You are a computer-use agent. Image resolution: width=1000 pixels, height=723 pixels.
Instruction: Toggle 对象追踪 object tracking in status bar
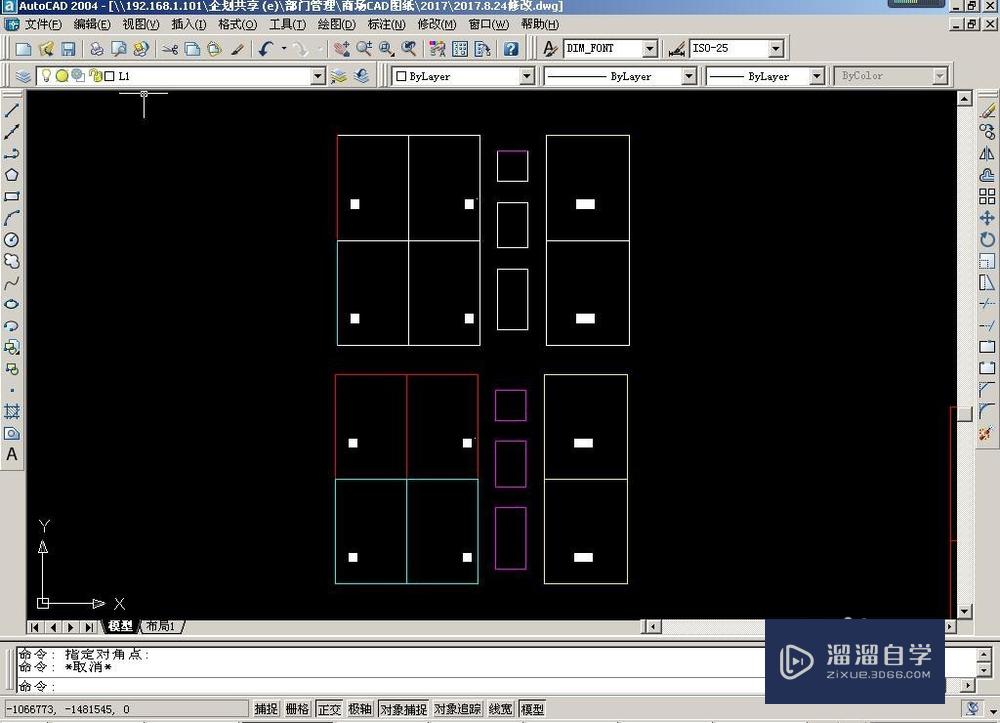click(x=457, y=709)
